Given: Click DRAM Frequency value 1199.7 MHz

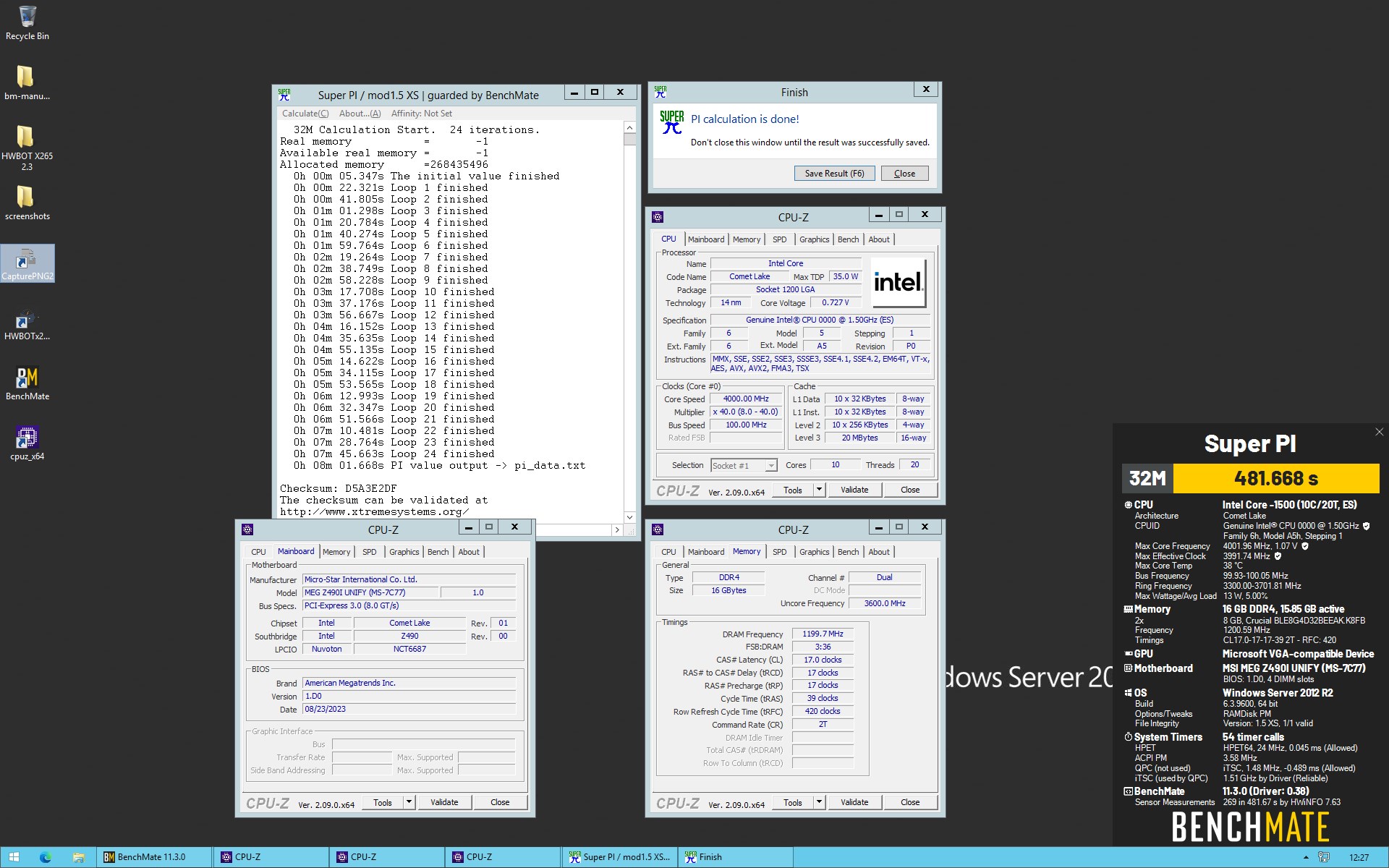Looking at the screenshot, I should pos(823,634).
